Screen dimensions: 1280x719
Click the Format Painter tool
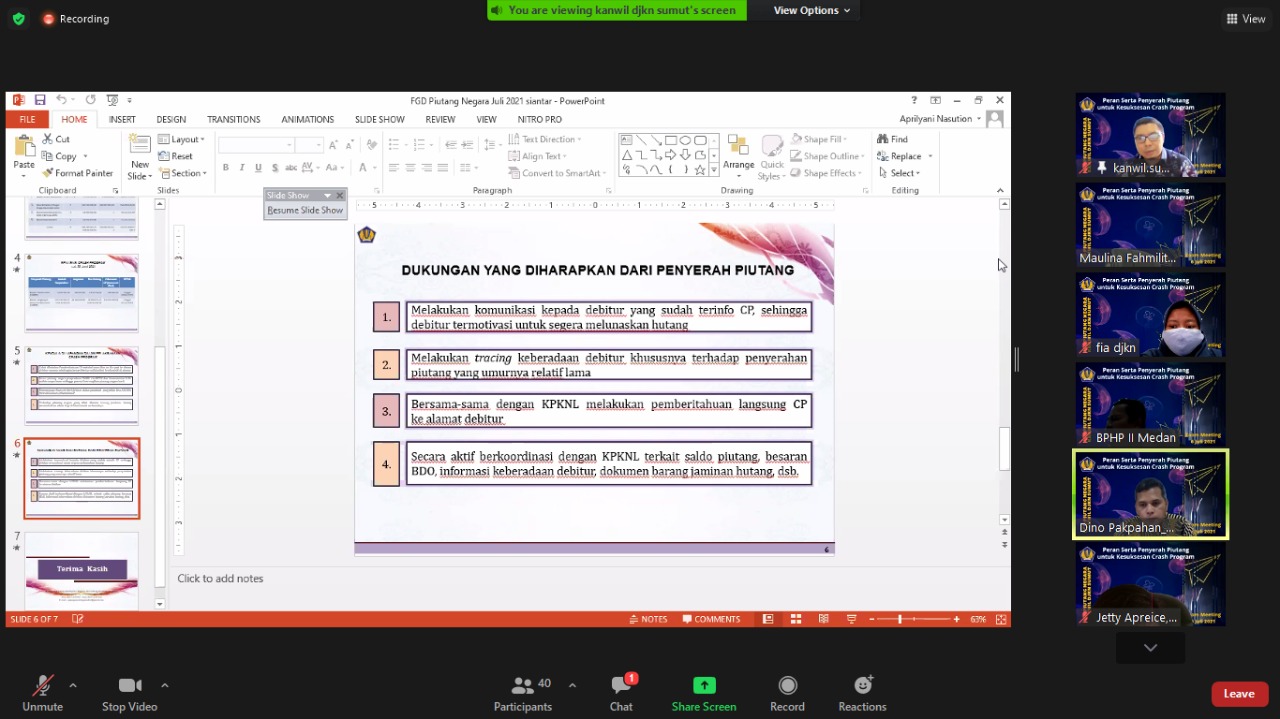coord(78,173)
